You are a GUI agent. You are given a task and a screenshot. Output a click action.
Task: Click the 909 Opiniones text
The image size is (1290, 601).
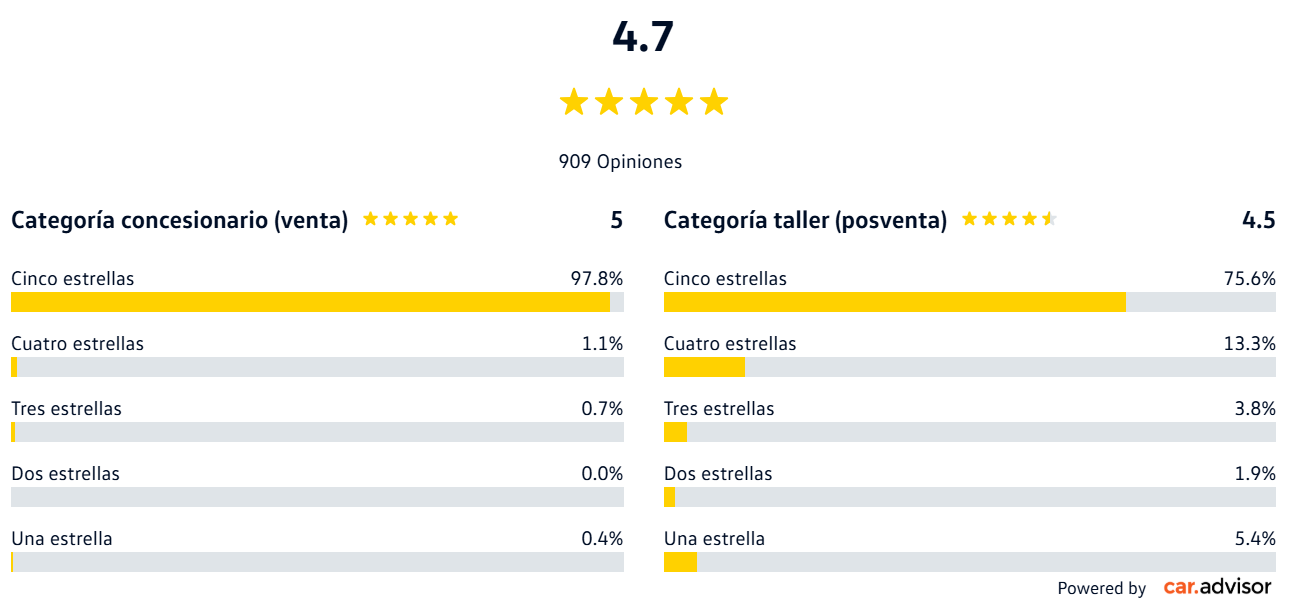point(620,161)
